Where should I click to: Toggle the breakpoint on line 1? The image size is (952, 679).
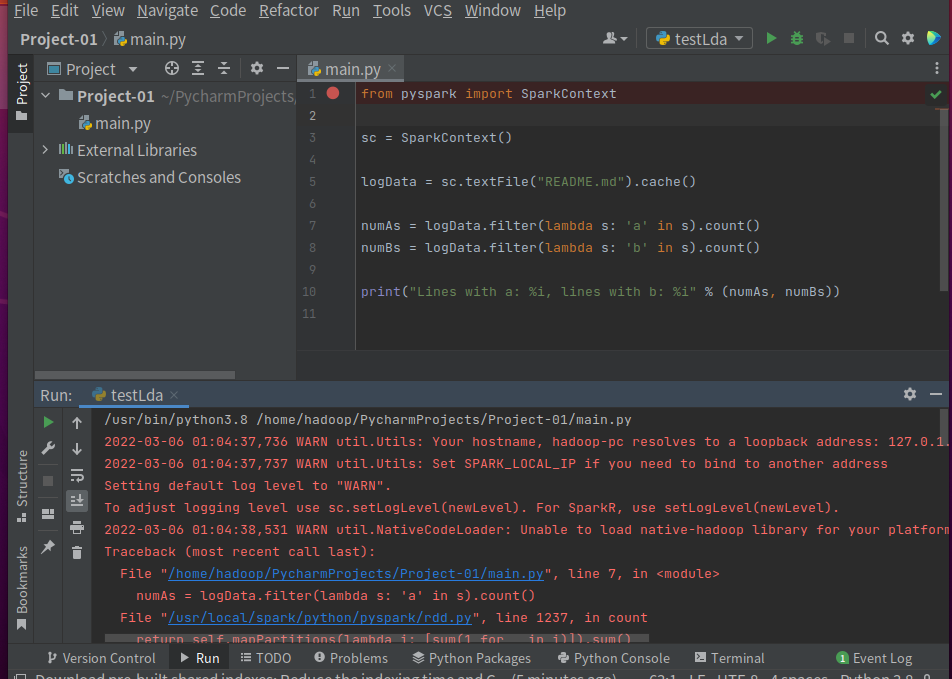333,93
